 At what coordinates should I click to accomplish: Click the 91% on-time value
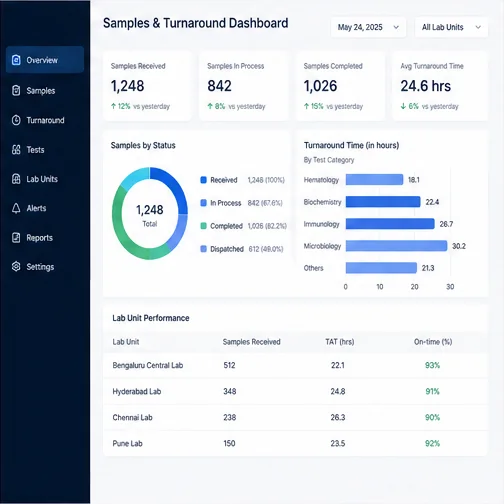[432, 391]
